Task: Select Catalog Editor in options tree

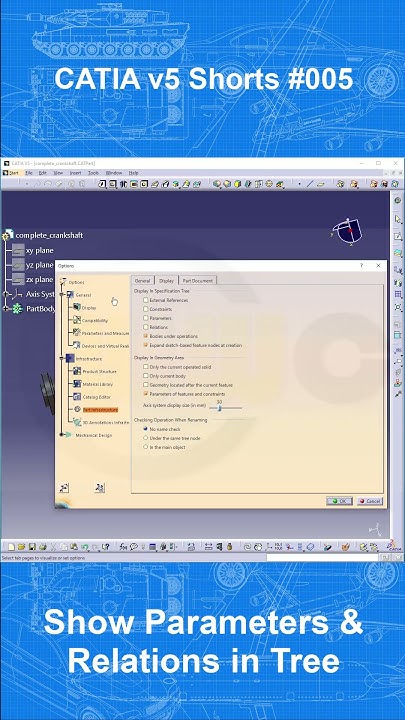Action: point(96,397)
